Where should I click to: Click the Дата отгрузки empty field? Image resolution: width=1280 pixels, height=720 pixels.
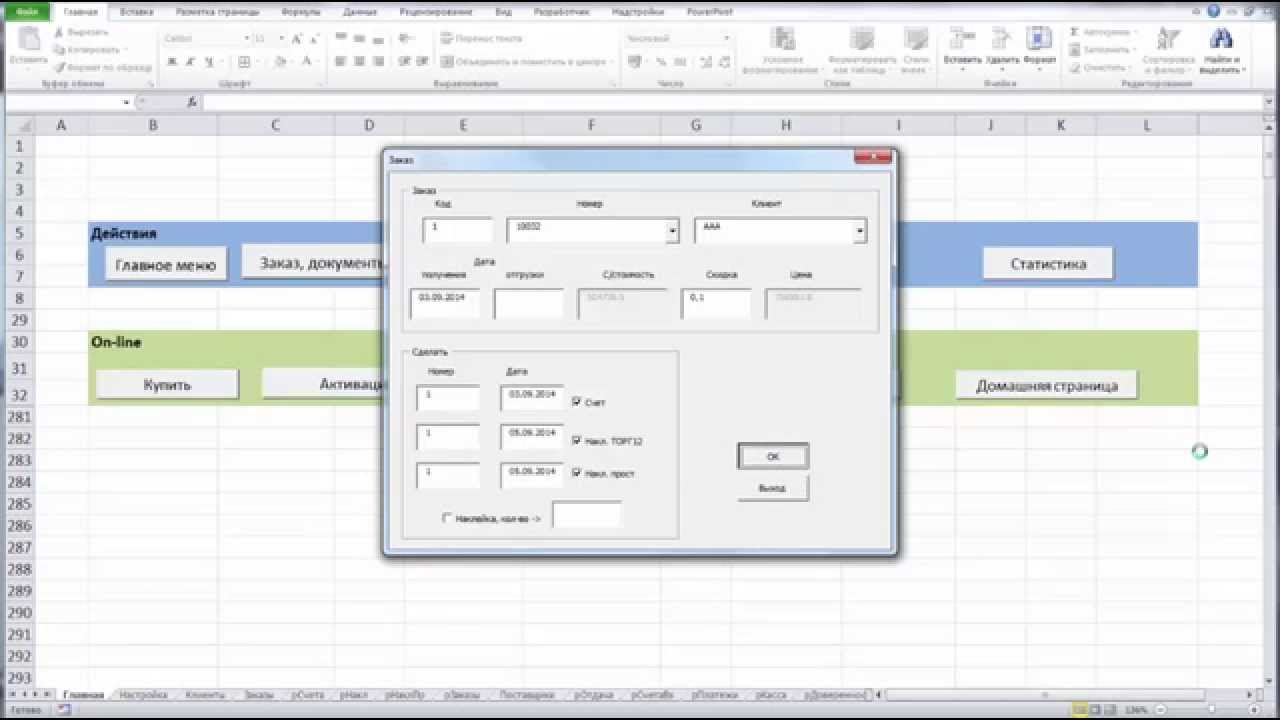point(529,303)
